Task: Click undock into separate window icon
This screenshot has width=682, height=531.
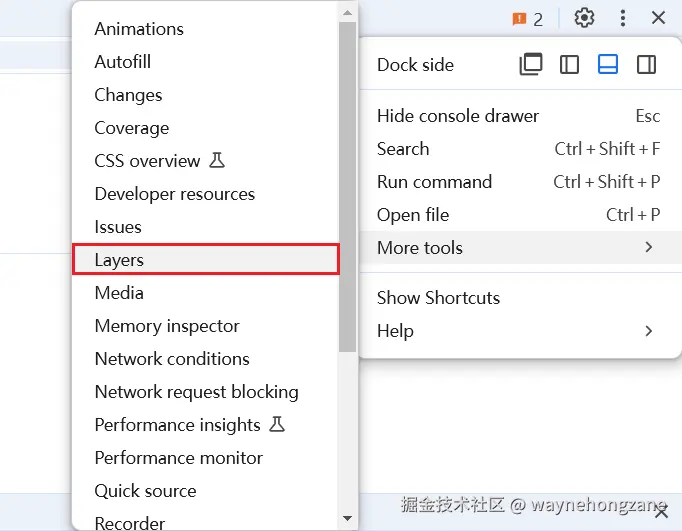Action: (530, 65)
